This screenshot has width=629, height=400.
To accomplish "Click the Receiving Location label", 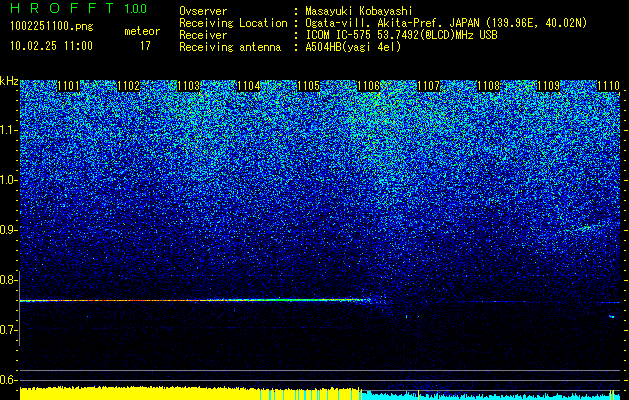I will point(233,23).
